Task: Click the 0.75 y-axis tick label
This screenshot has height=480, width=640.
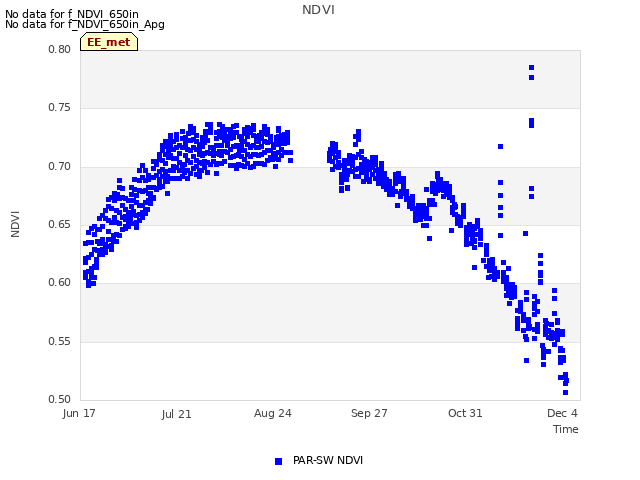Action: point(60,107)
